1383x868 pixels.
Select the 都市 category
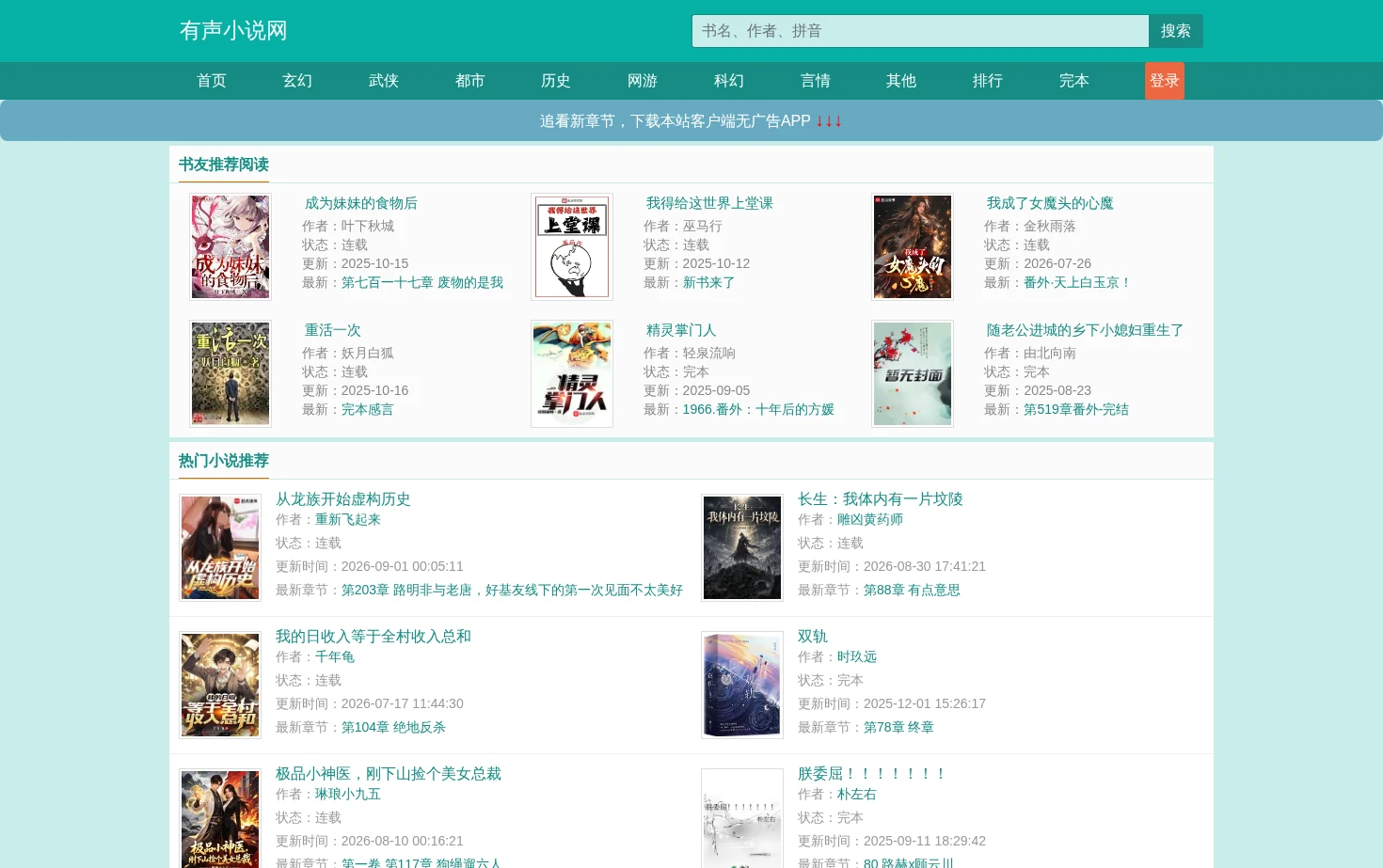pyautogui.click(x=470, y=81)
